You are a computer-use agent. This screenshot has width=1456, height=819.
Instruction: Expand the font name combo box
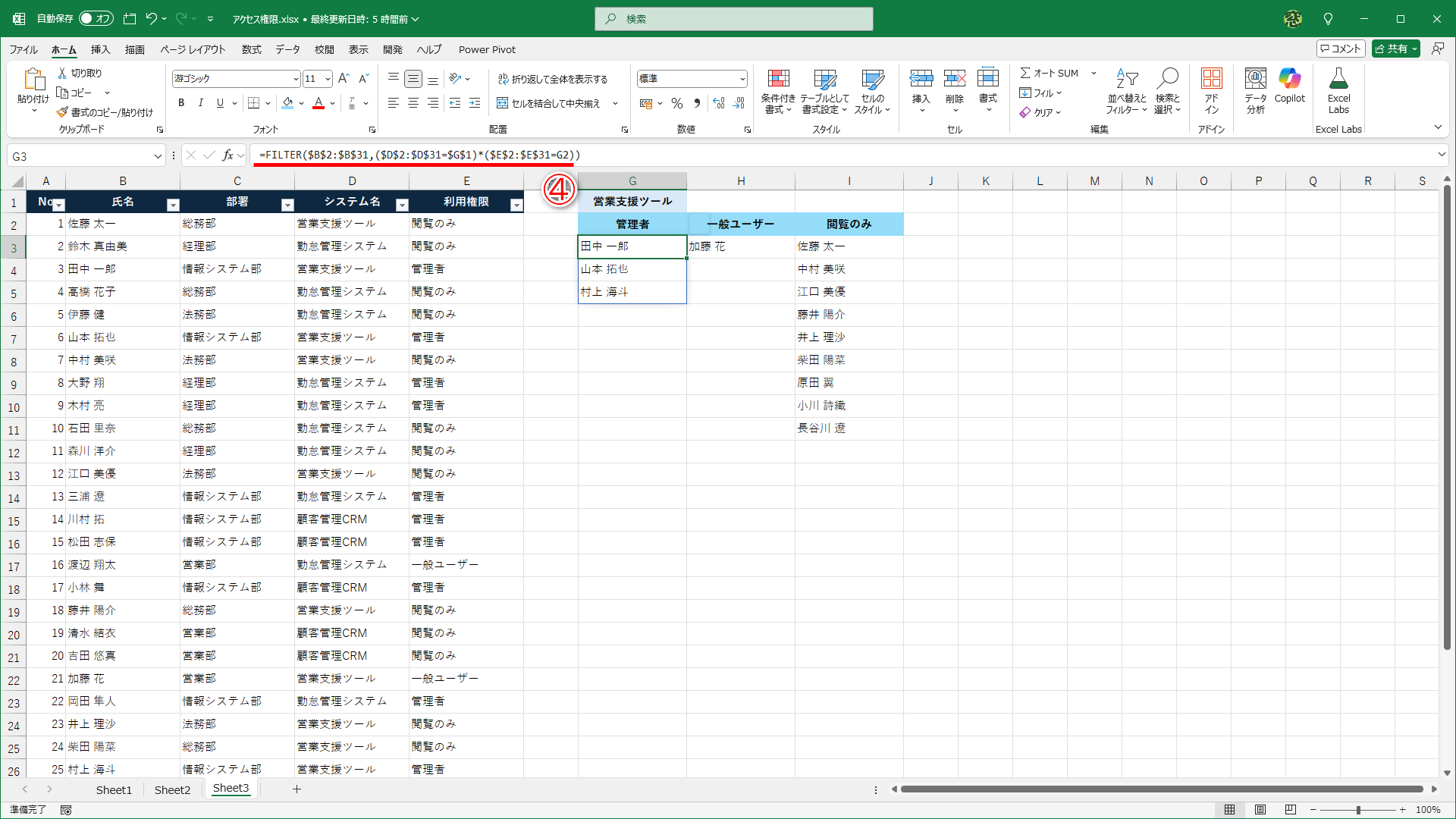296,79
